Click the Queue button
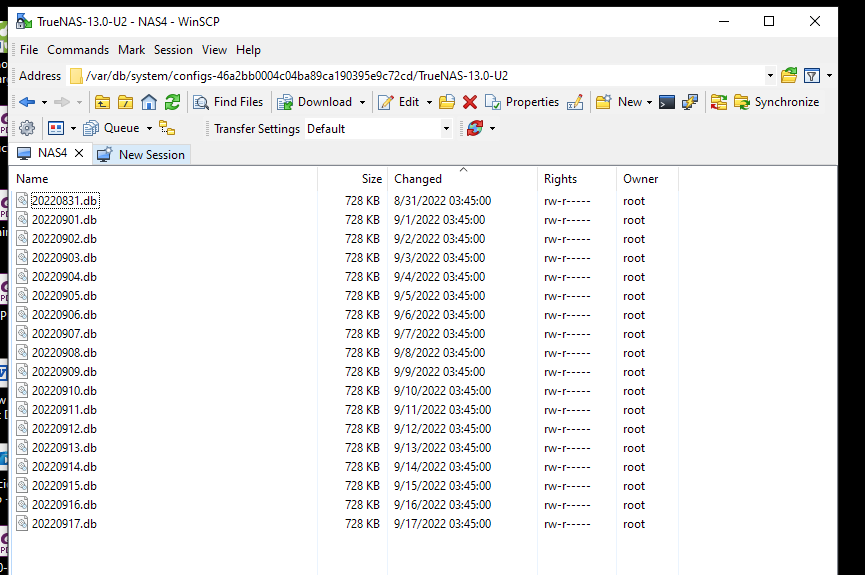This screenshot has height=575, width=865. pos(111,129)
